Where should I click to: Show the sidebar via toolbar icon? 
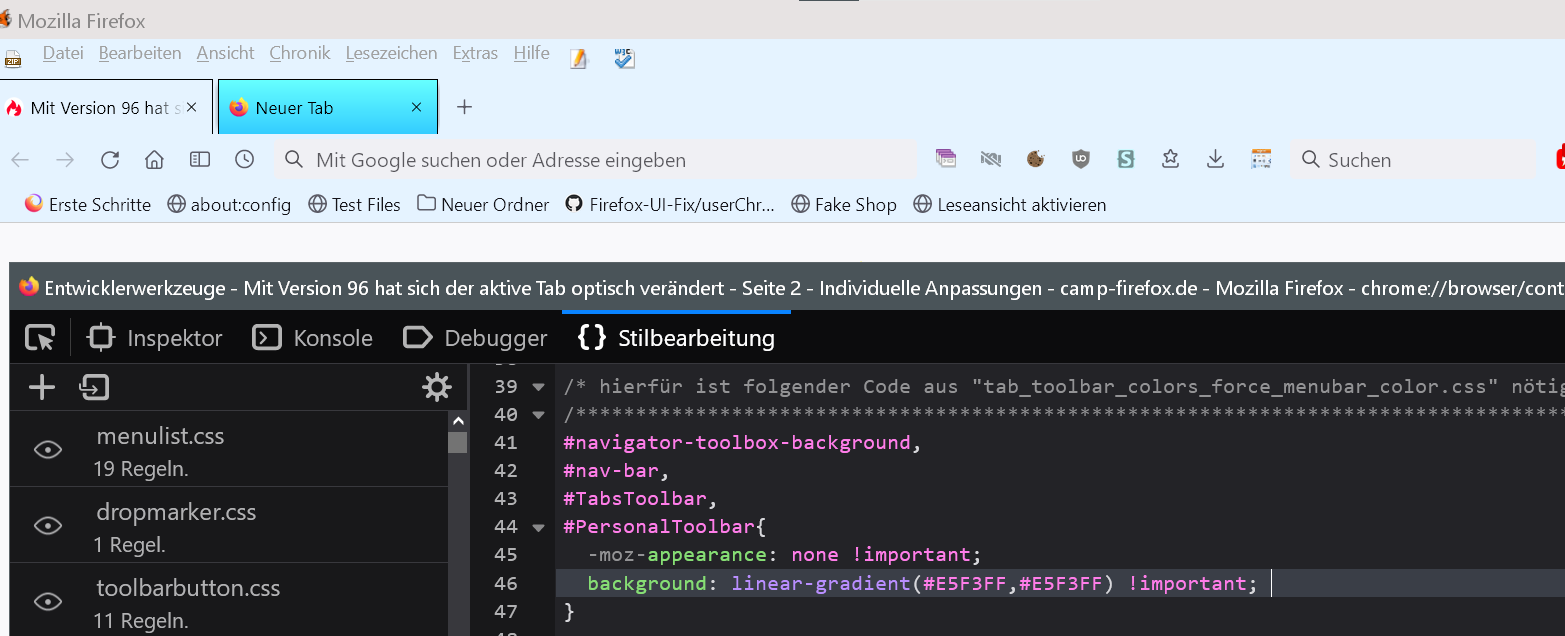click(200, 160)
